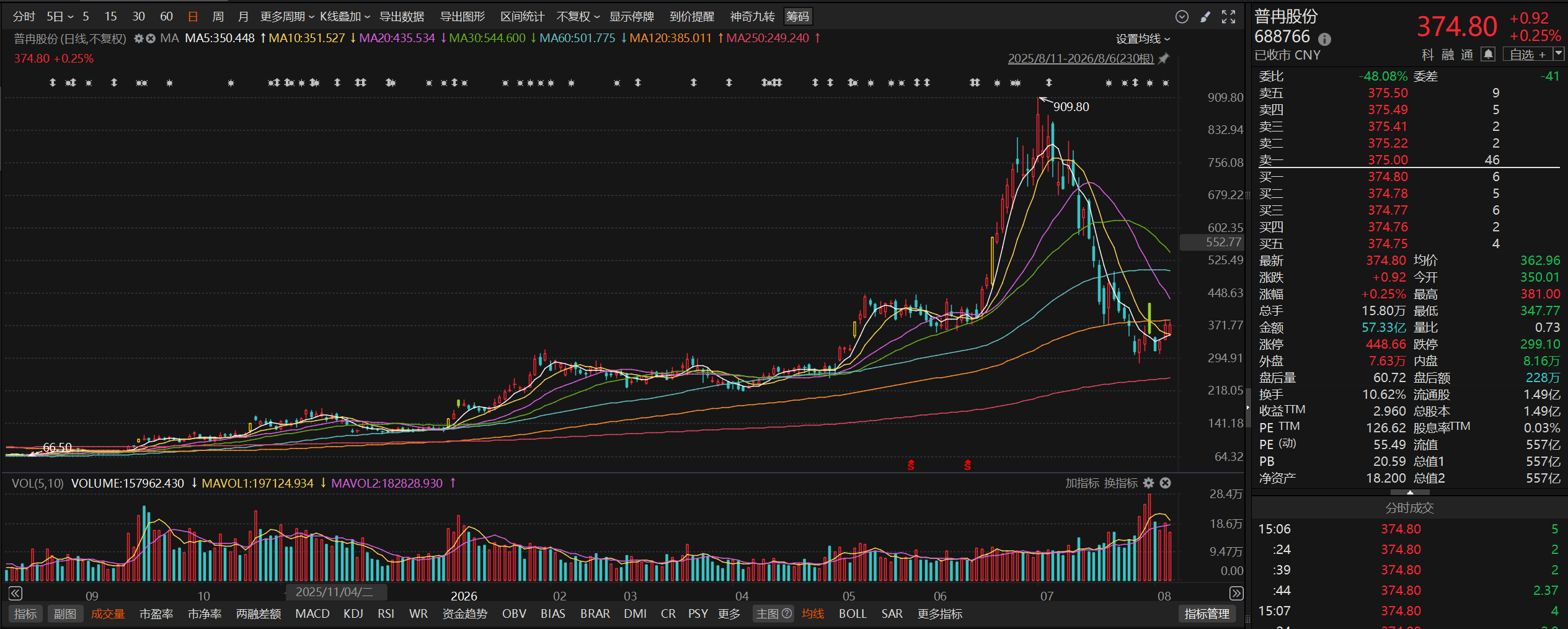Image resolution: width=1568 pixels, height=629 pixels.
Task: Click the price alert bell icon
Action: click(x=1487, y=55)
